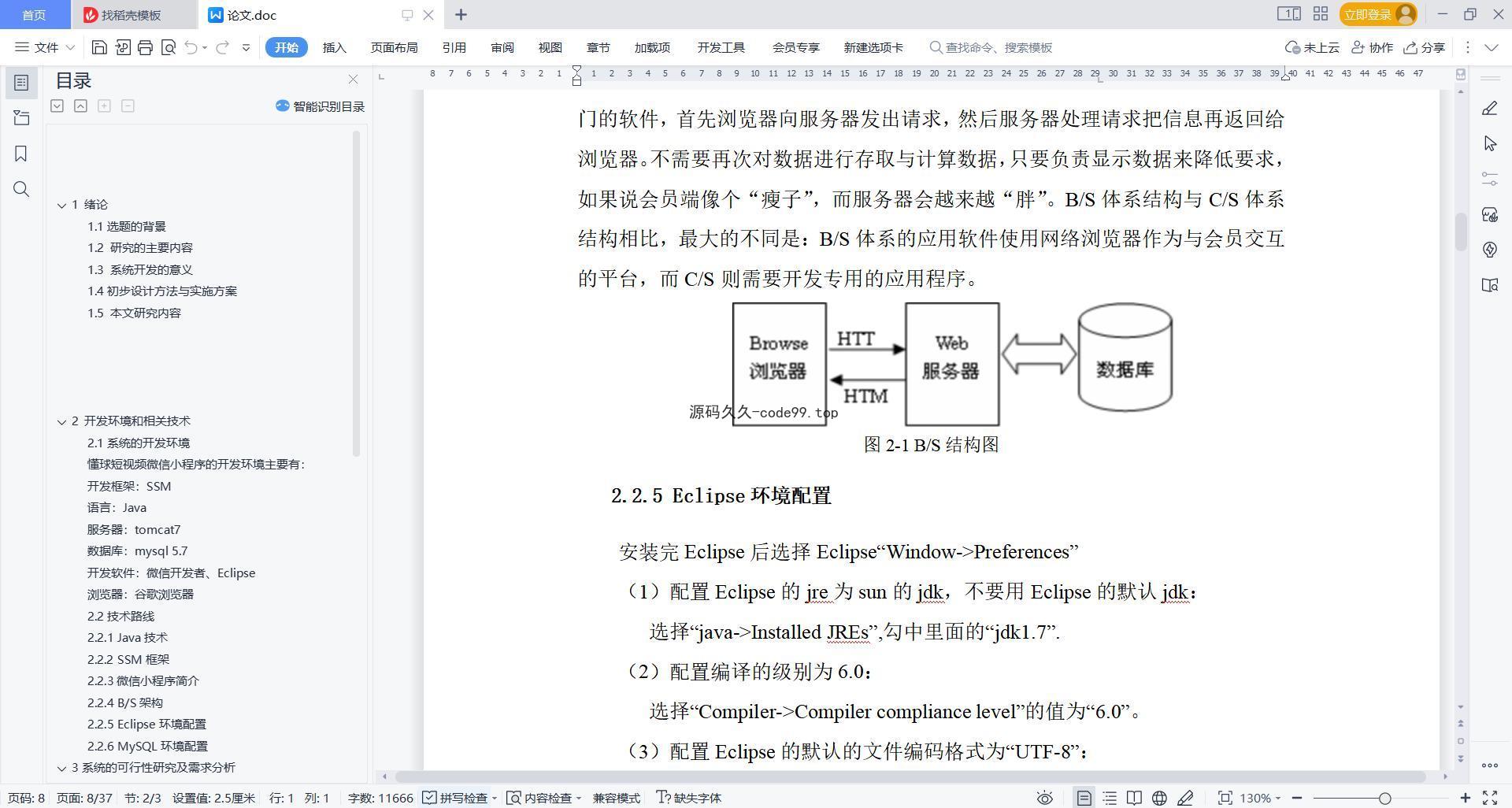Open the 引用 ribbon tab
The height and width of the screenshot is (808, 1512).
[x=454, y=47]
